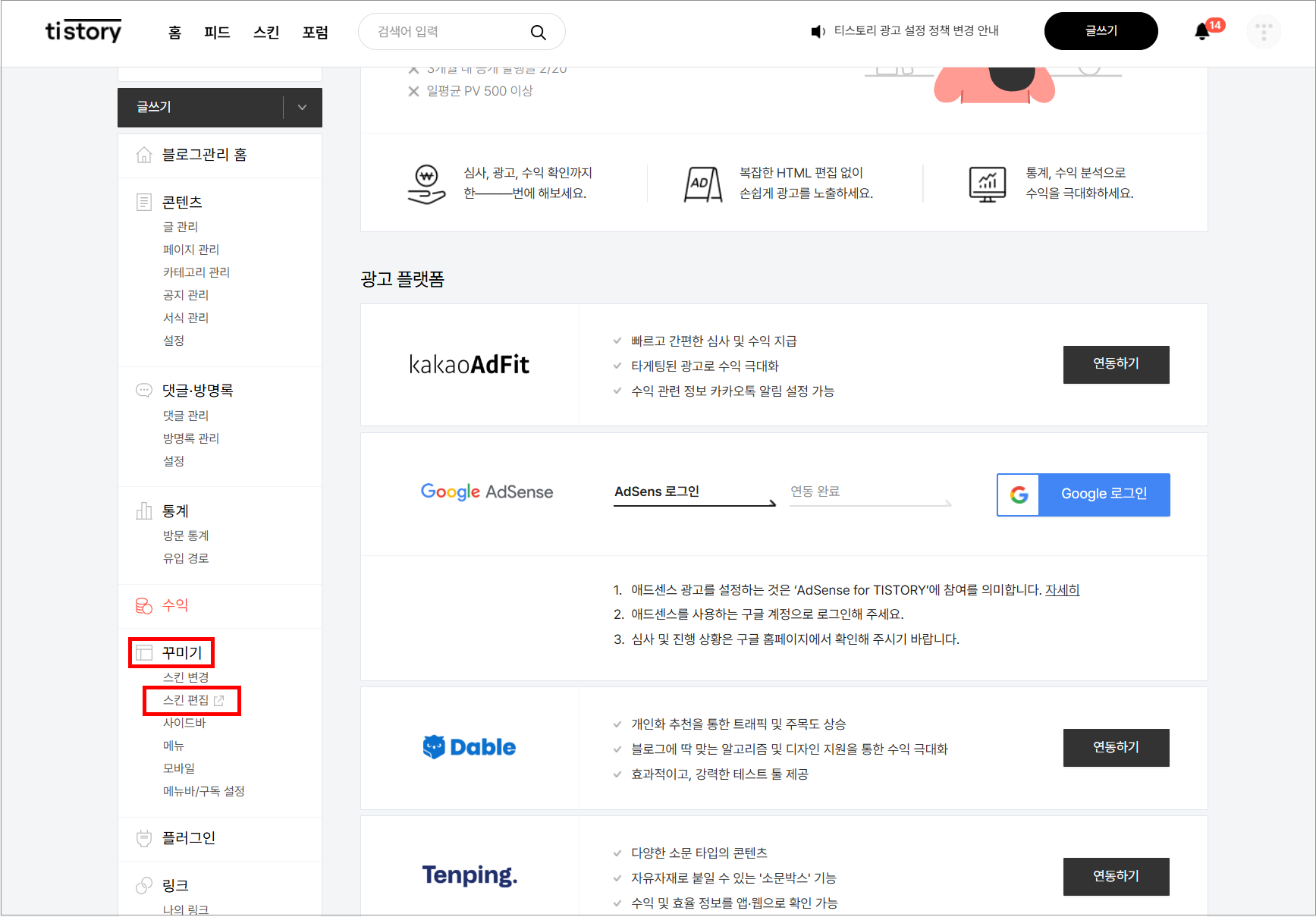Select 페이지 관리 in sidebar
The width and height of the screenshot is (1316, 917).
coord(191,250)
